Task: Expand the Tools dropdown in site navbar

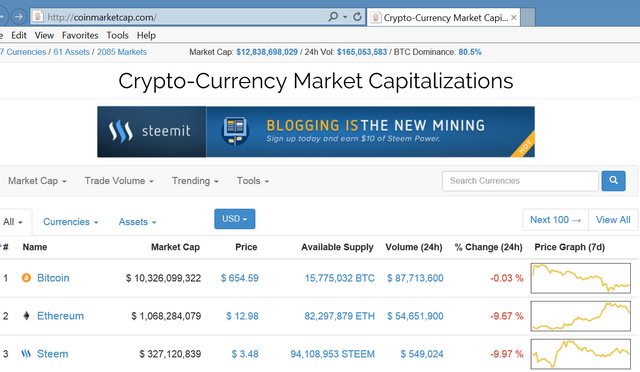Action: 253,181
